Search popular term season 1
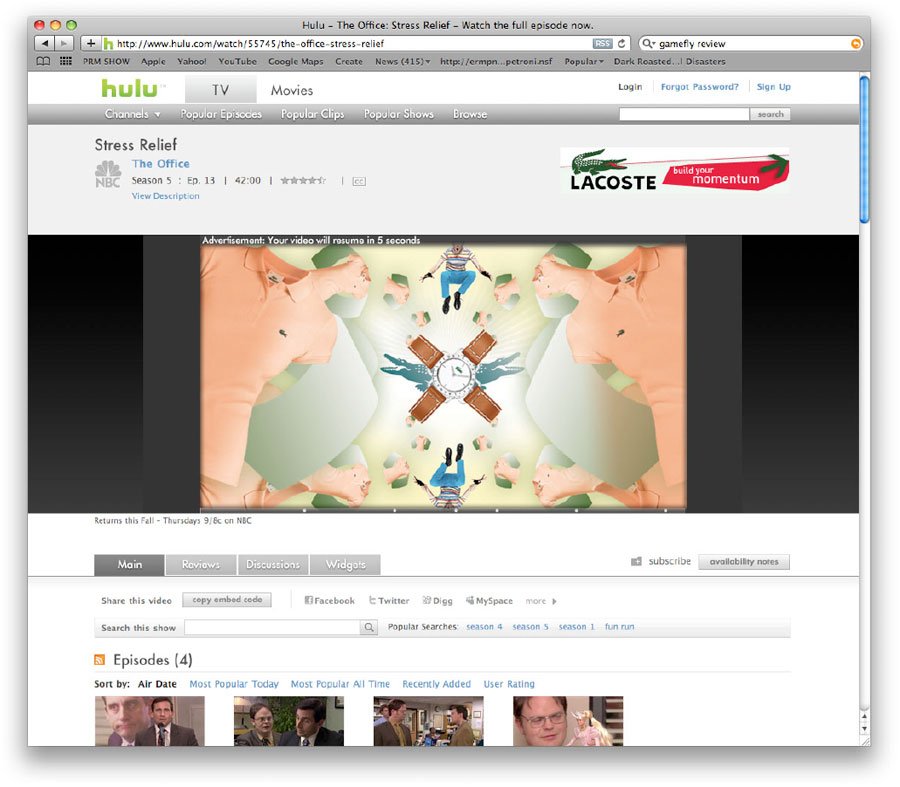Screen dimensions: 900x787 [576, 627]
